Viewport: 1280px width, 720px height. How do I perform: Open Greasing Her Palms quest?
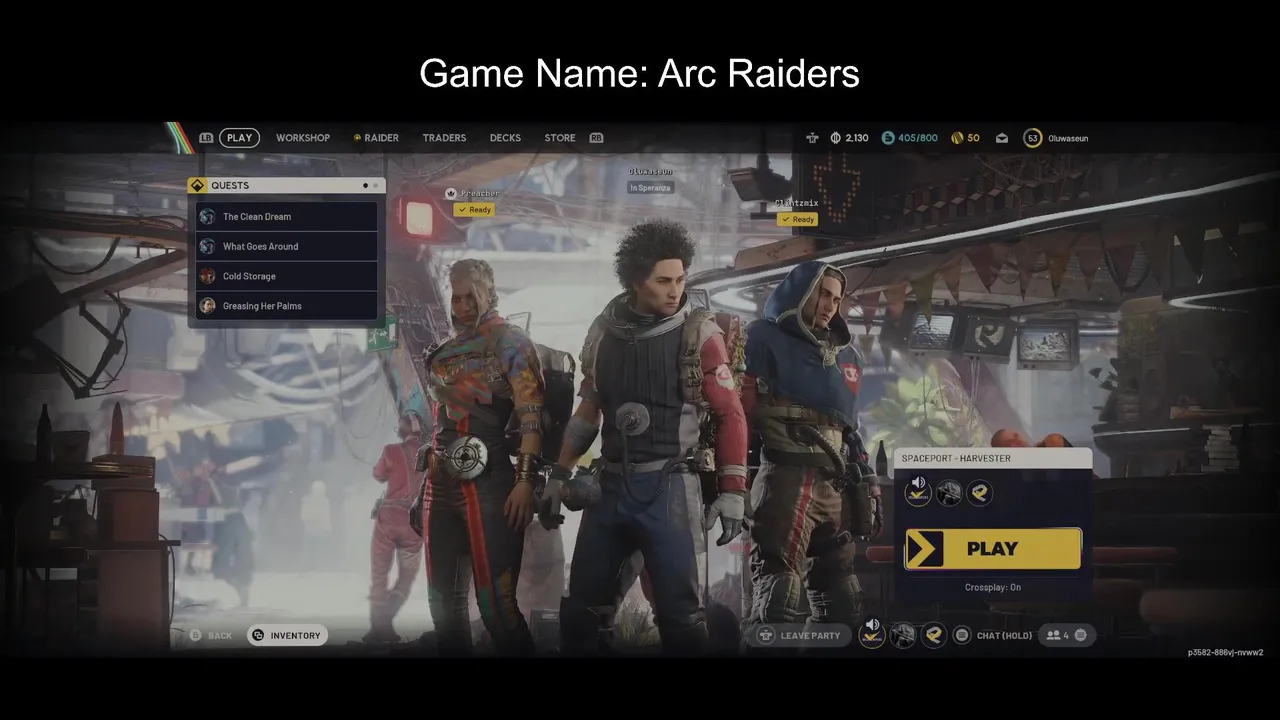287,306
